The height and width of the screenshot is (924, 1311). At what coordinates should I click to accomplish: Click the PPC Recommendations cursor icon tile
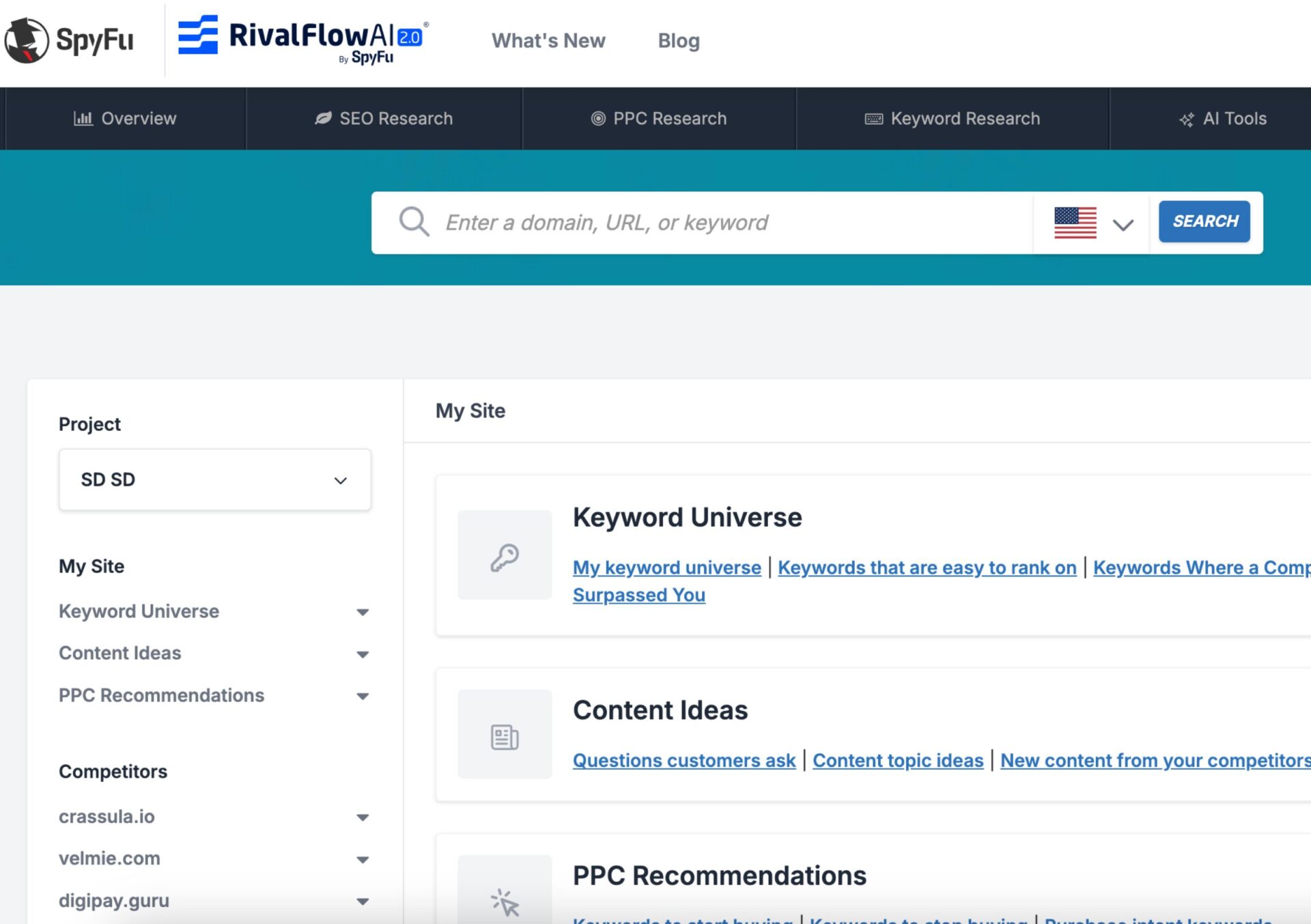pyautogui.click(x=505, y=890)
